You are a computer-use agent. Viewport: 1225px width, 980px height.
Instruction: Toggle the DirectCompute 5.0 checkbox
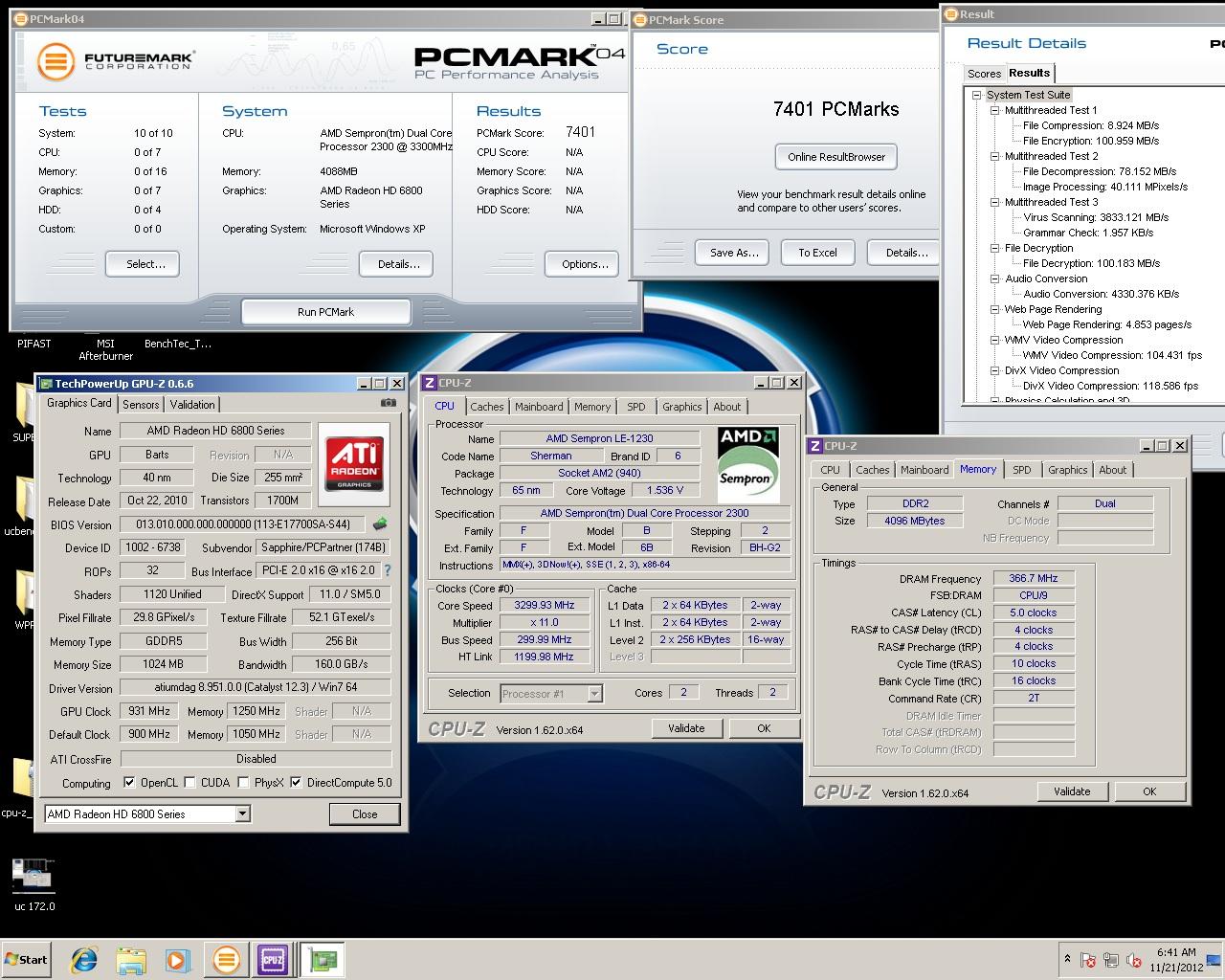[296, 782]
